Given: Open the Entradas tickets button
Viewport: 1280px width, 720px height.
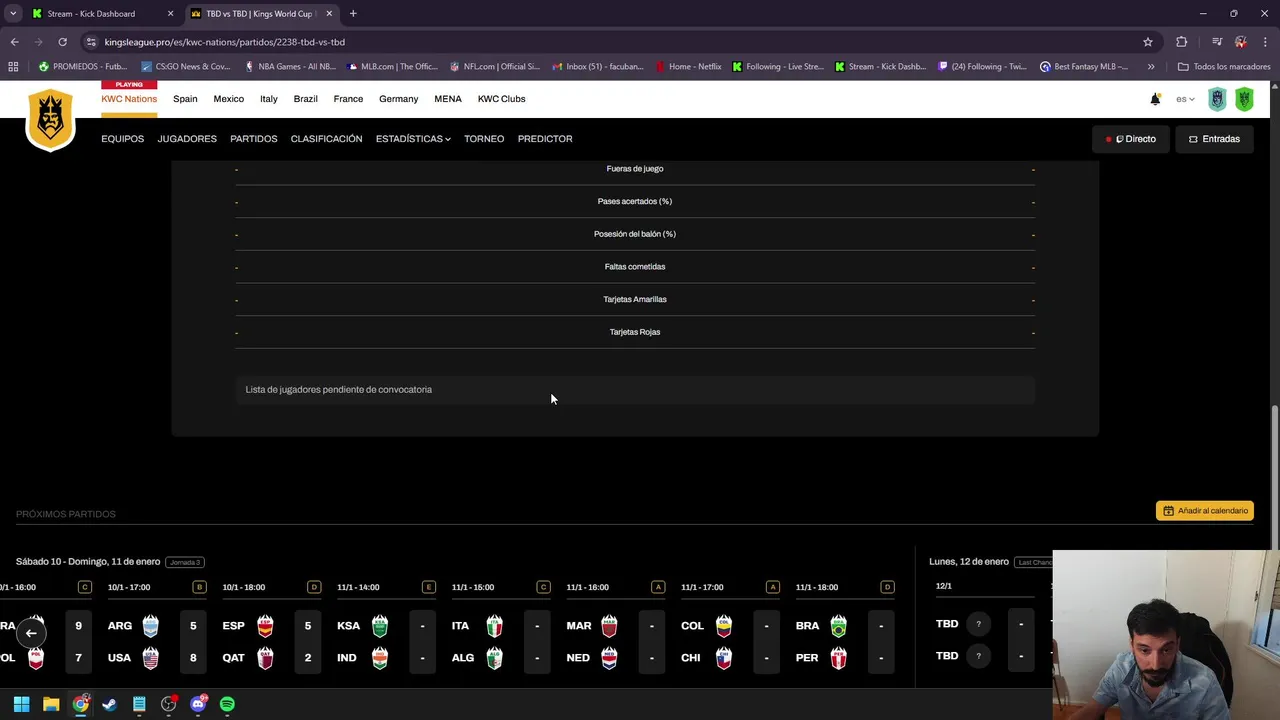Looking at the screenshot, I should click(1214, 139).
